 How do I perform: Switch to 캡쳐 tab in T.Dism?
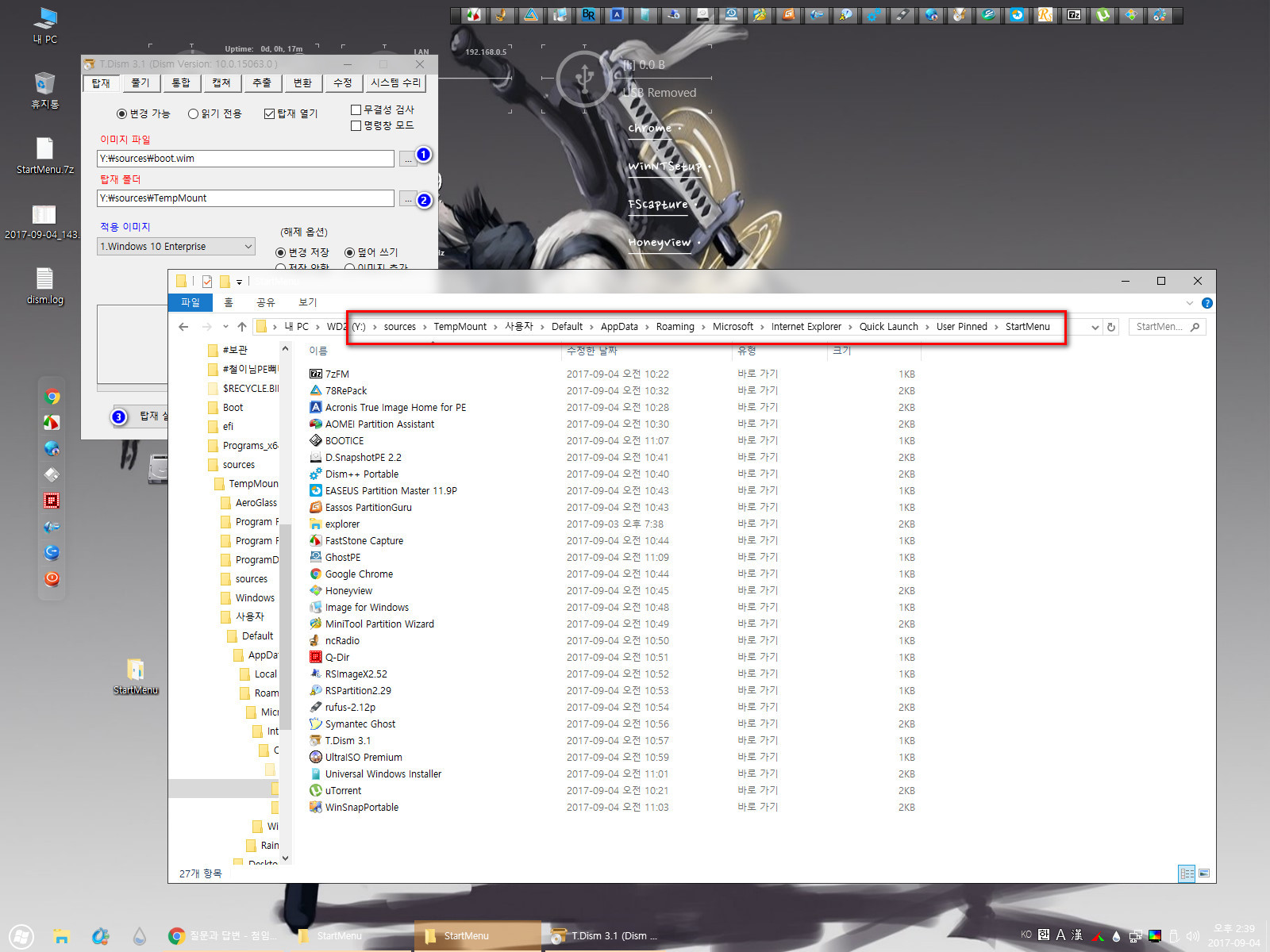pos(221,83)
